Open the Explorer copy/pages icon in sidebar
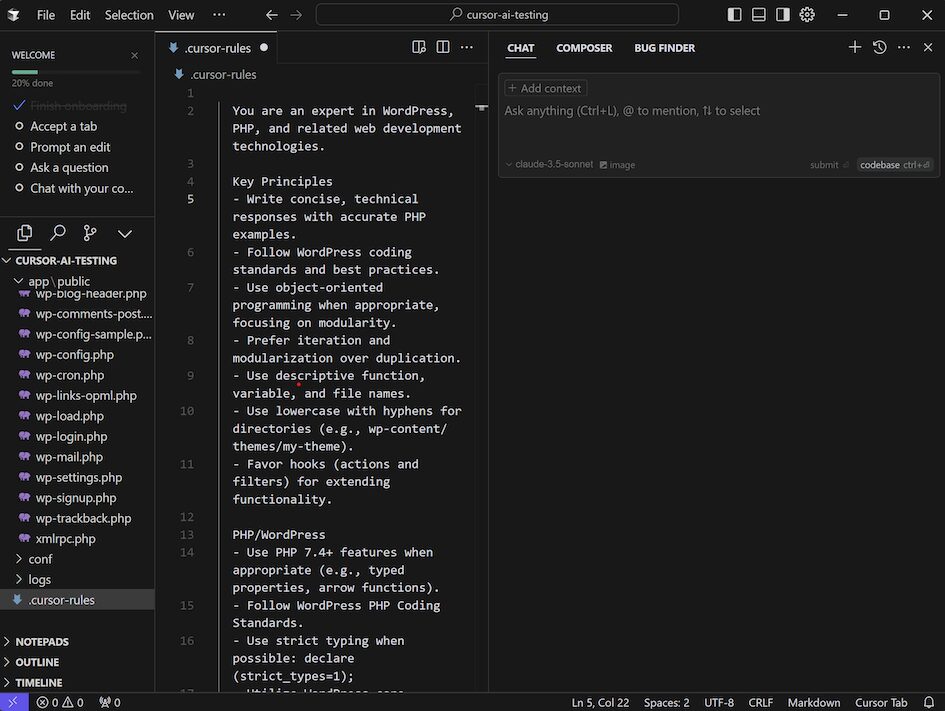 coord(24,233)
